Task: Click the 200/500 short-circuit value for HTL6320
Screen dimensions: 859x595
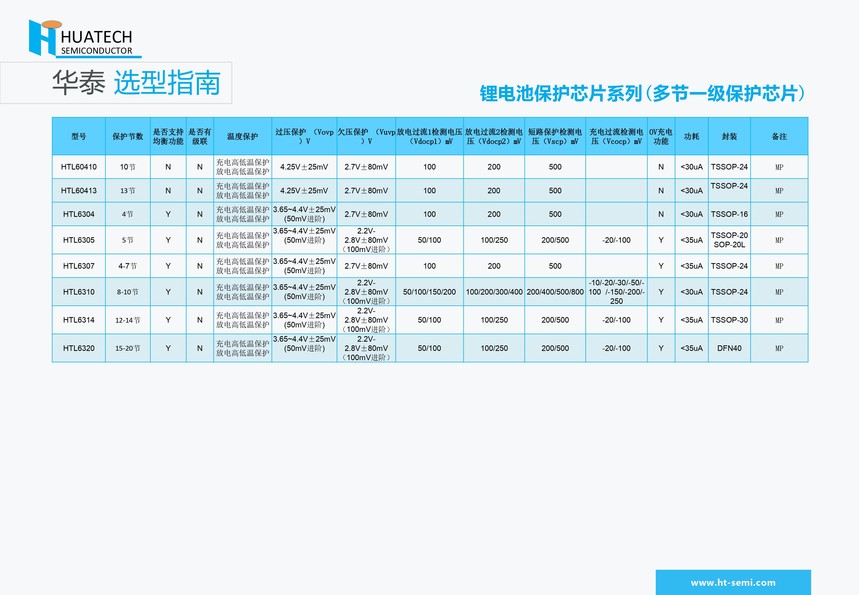Action: [x=555, y=348]
